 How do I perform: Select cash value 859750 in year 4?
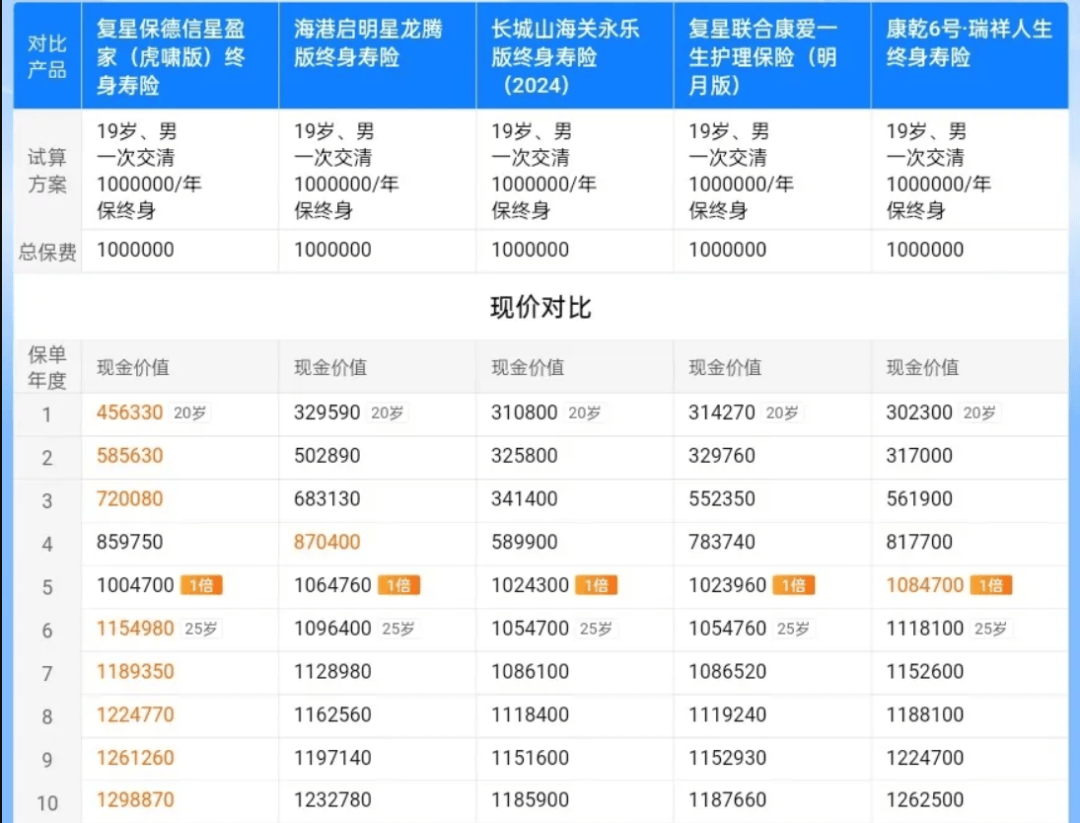129,542
